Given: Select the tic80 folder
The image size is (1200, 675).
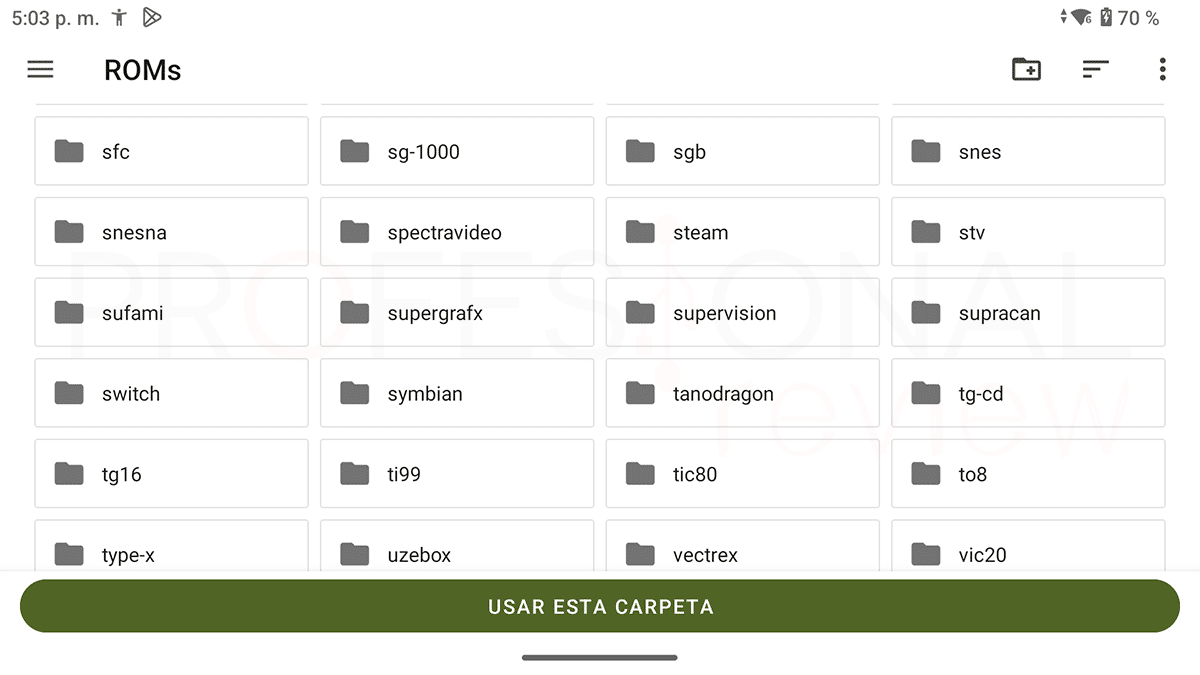Looking at the screenshot, I should pos(742,473).
